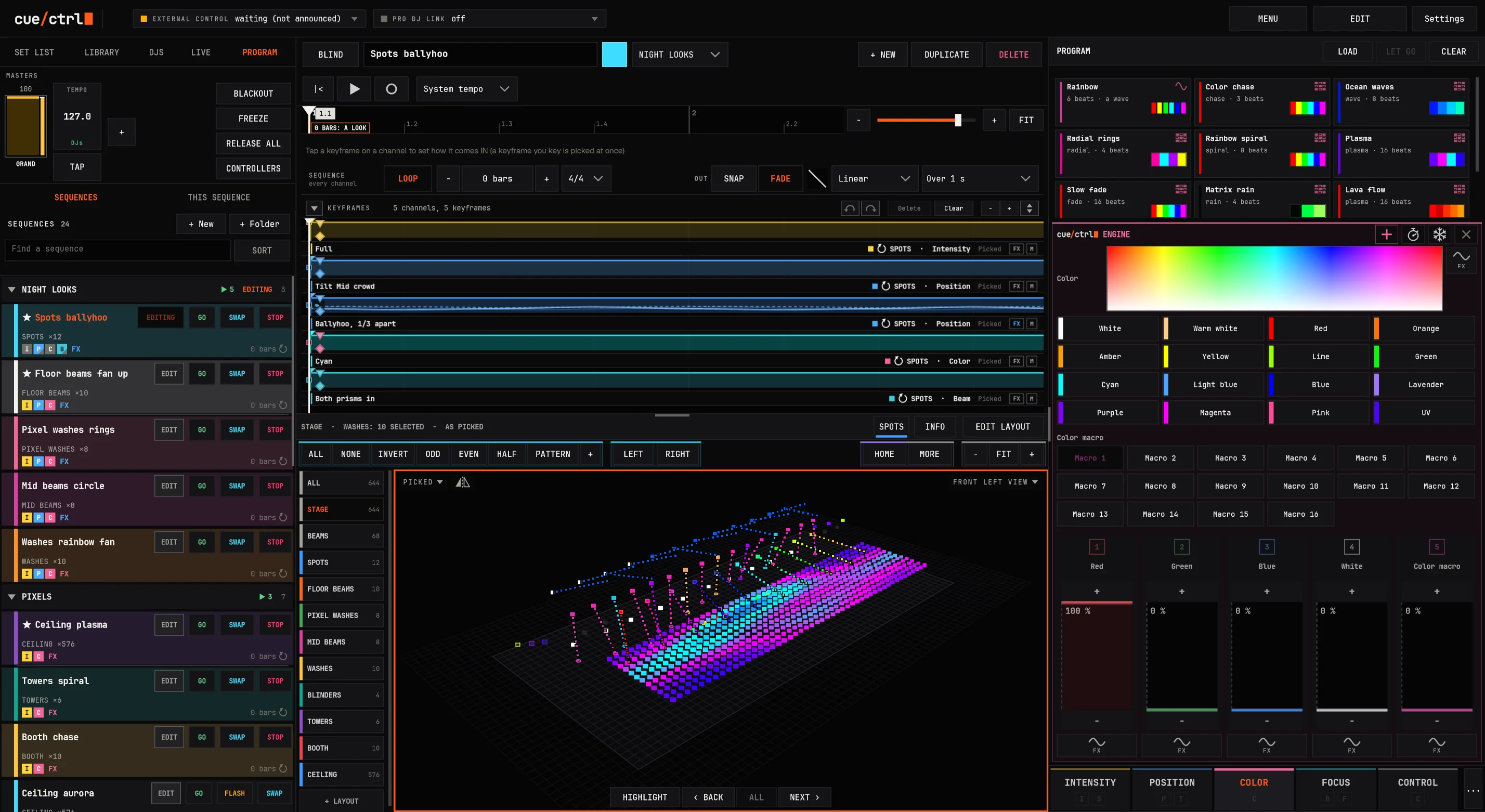The width and height of the screenshot is (1485, 812).
Task: Select the Magenta color preset
Action: coord(1215,413)
